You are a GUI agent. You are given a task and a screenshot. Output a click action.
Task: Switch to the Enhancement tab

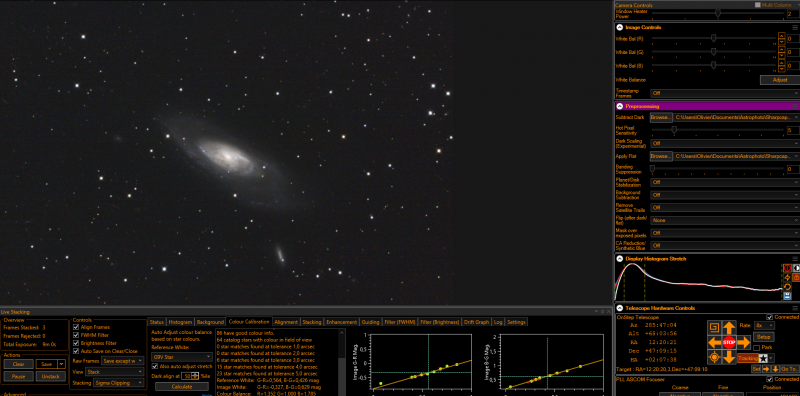(x=341, y=322)
